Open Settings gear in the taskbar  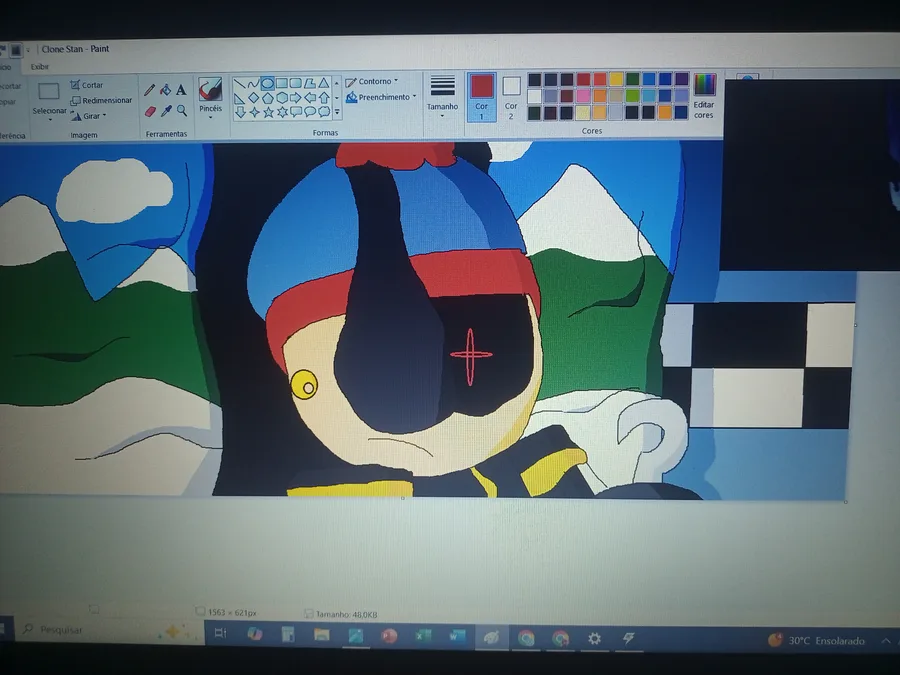594,638
